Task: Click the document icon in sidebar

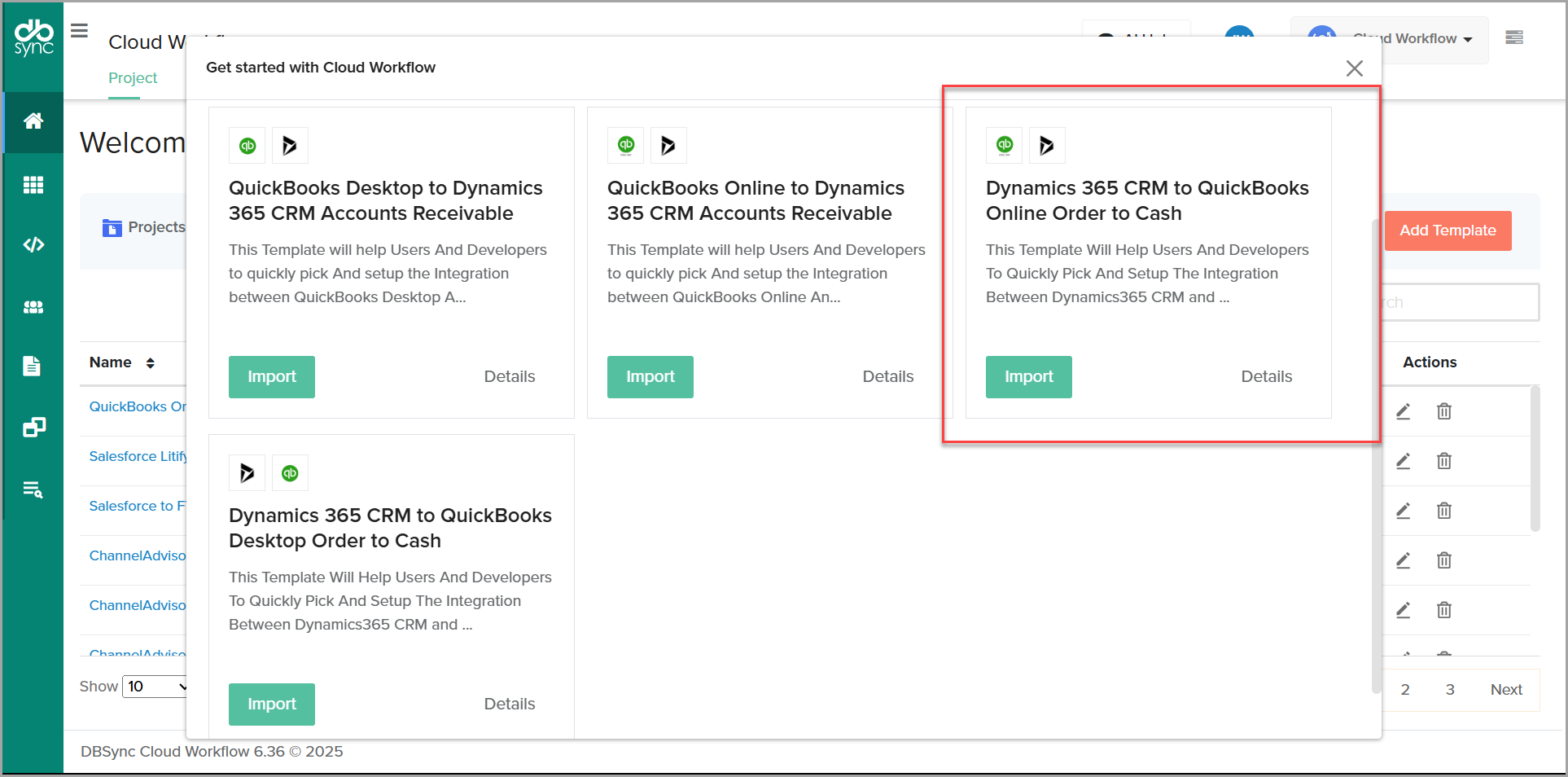Action: coord(32,367)
